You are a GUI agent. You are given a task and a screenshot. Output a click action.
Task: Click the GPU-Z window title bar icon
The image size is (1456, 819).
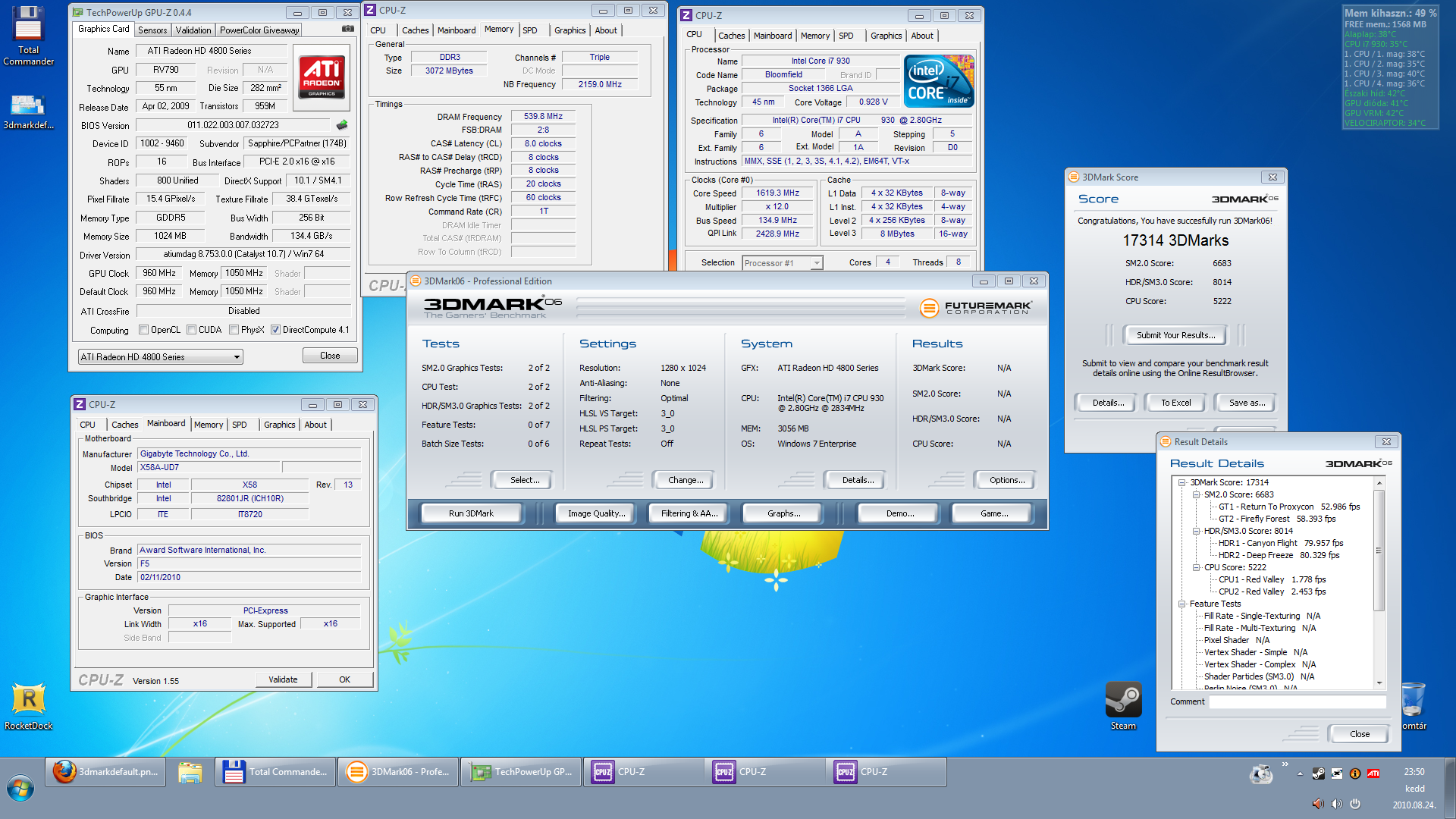point(78,12)
